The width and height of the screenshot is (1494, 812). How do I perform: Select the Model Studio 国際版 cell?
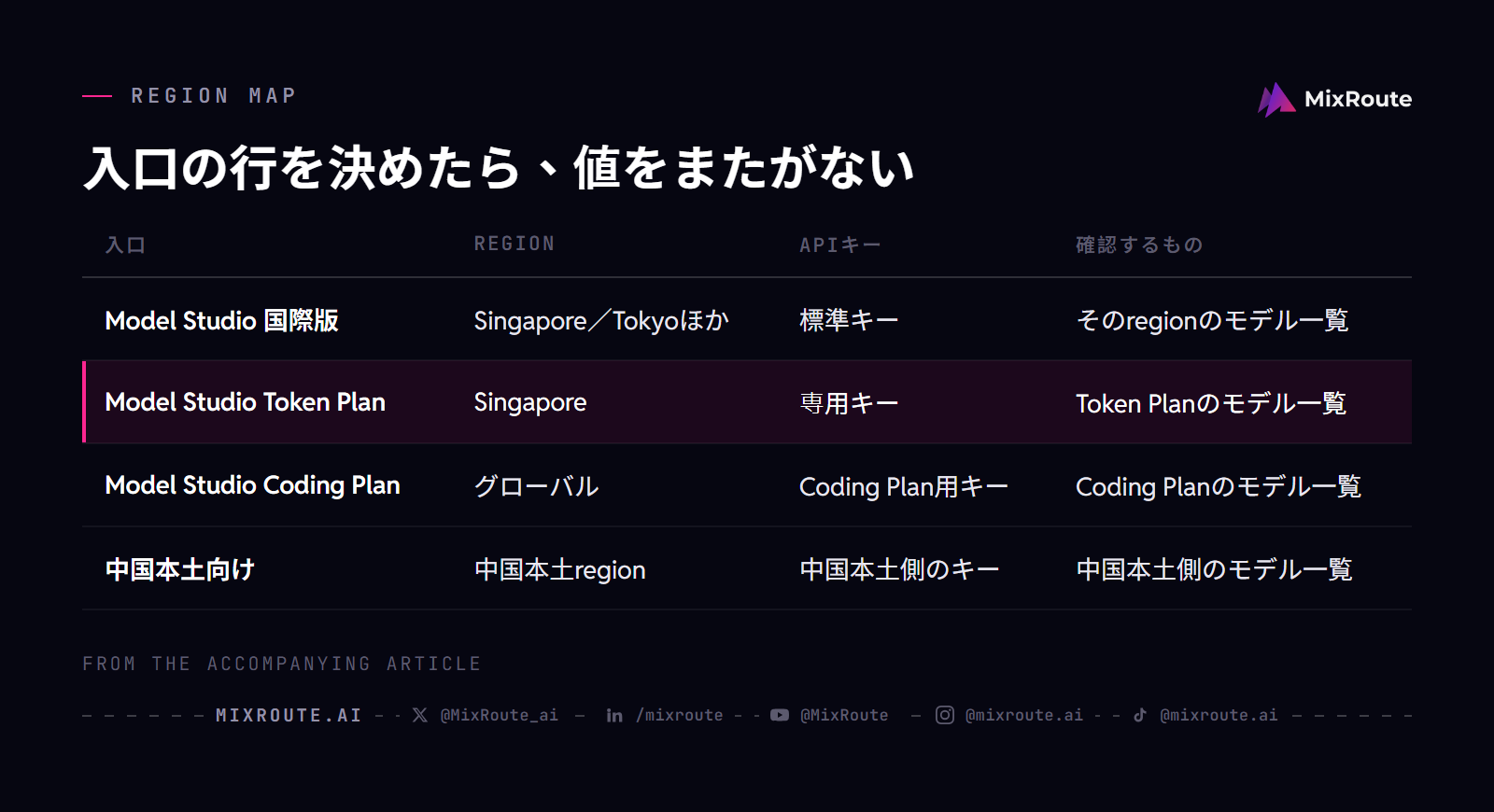tap(221, 320)
